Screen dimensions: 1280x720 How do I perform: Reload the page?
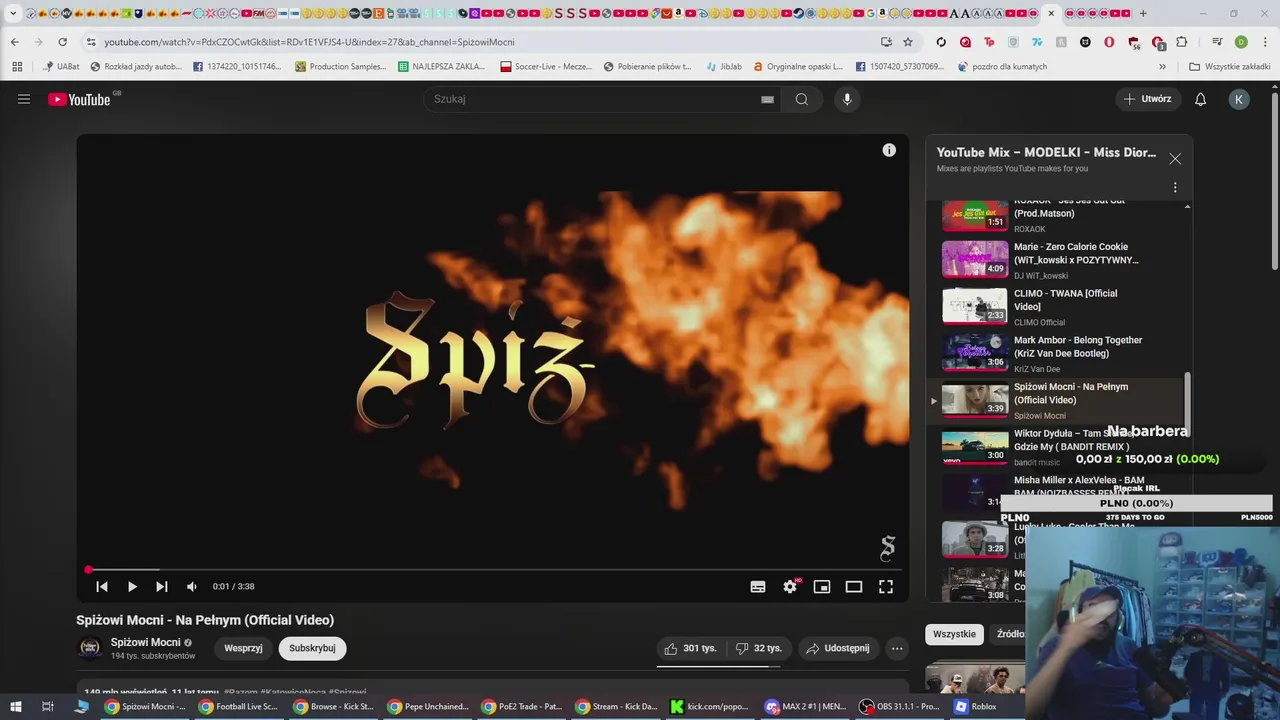[x=62, y=42]
